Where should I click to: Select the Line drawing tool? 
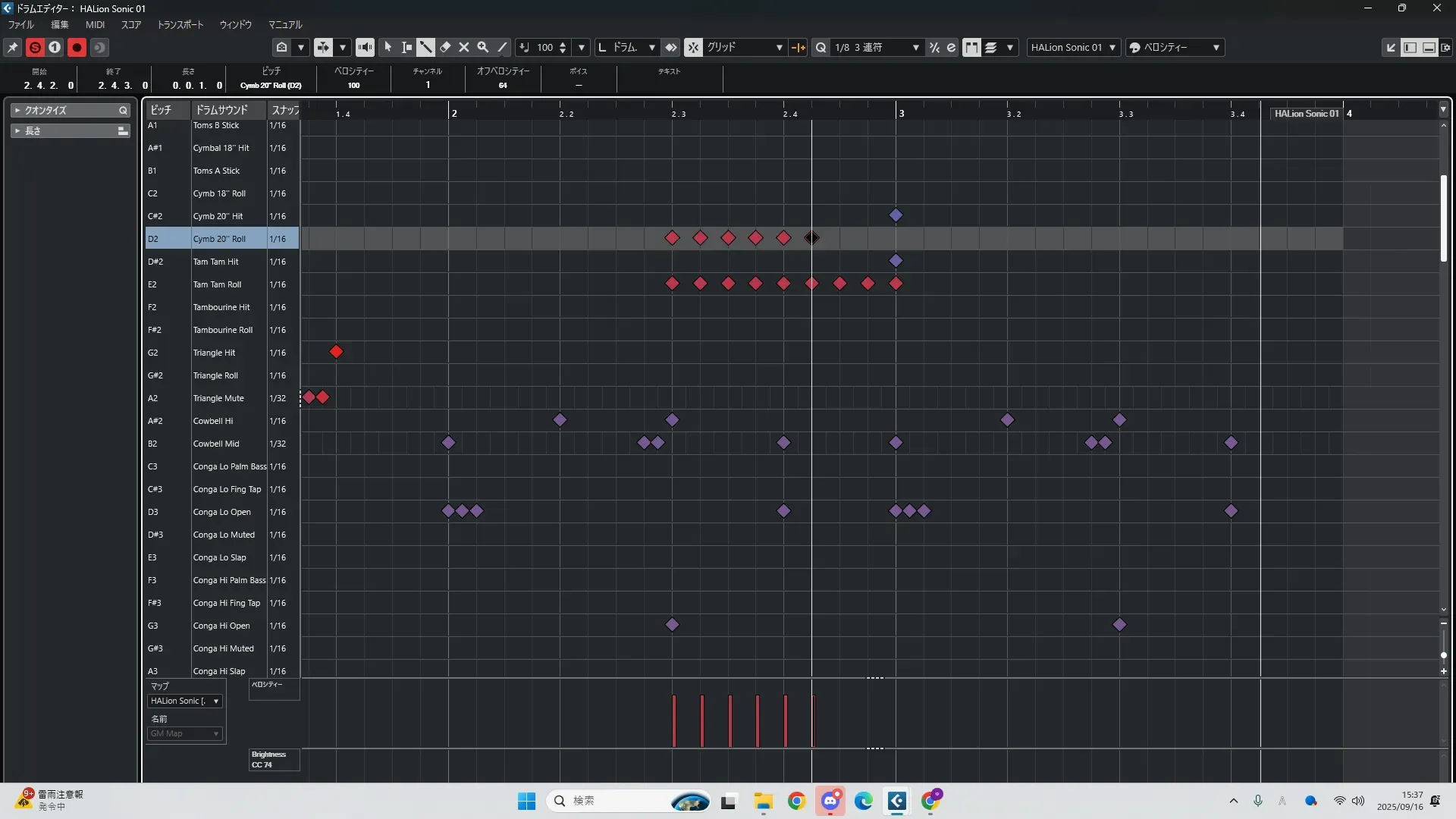pos(502,47)
